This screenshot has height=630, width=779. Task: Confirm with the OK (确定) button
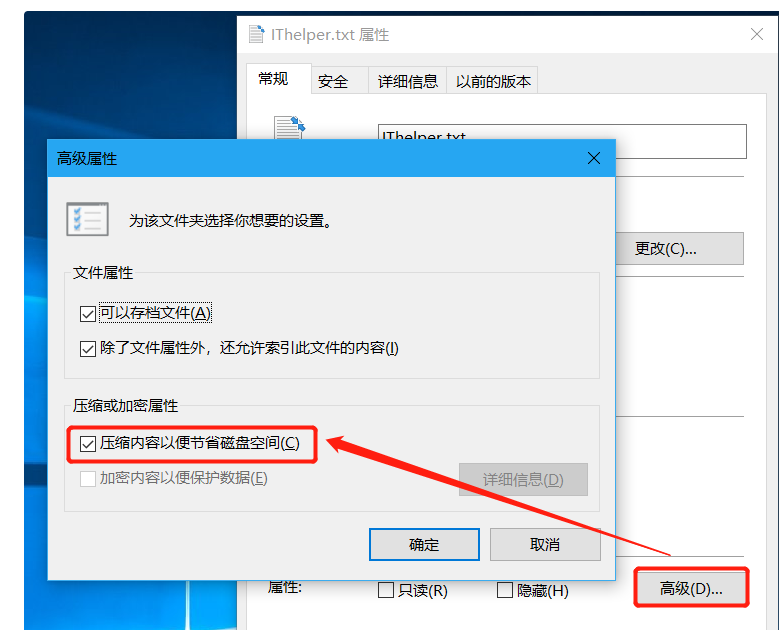click(x=424, y=545)
